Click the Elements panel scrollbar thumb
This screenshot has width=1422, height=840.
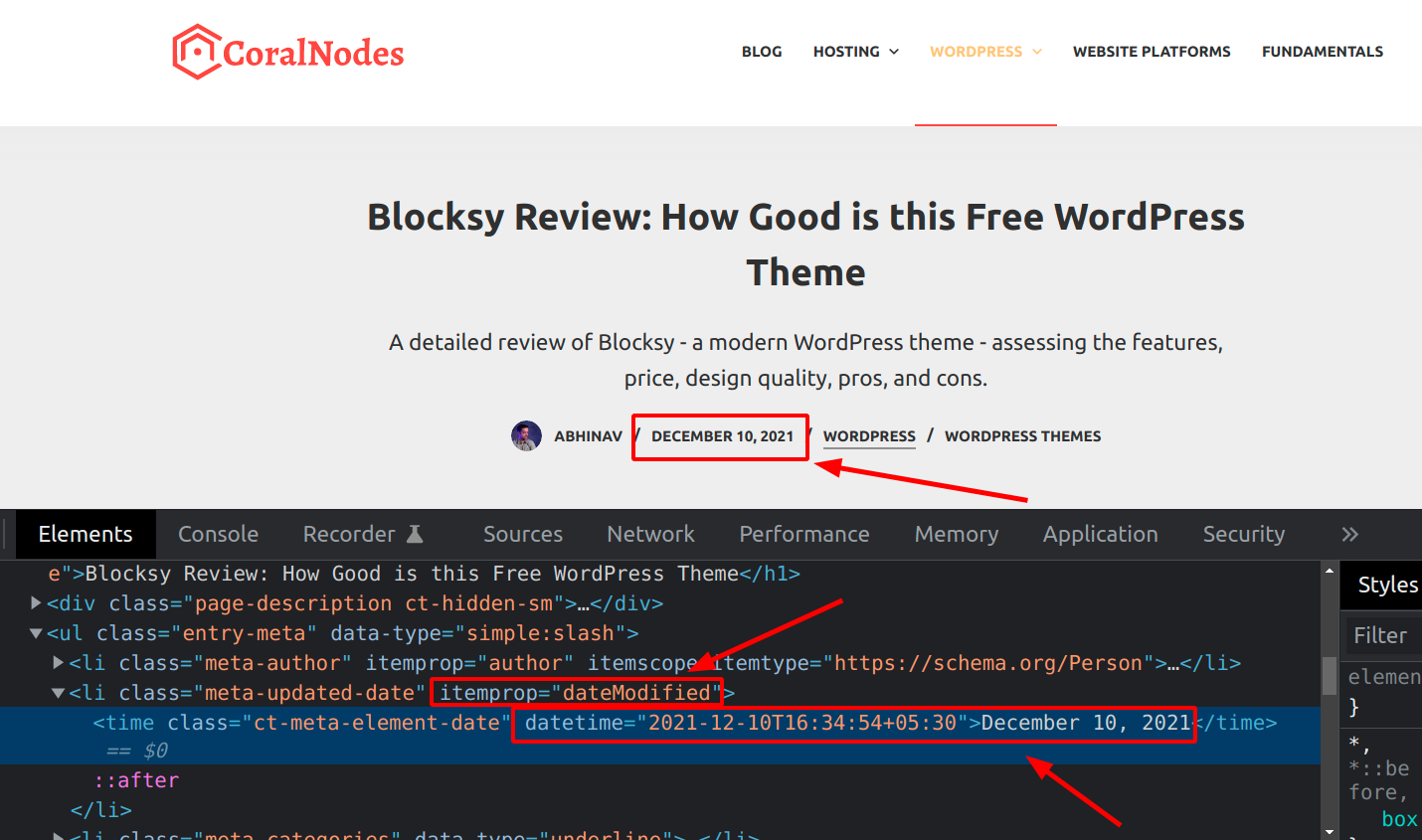pos(1330,676)
